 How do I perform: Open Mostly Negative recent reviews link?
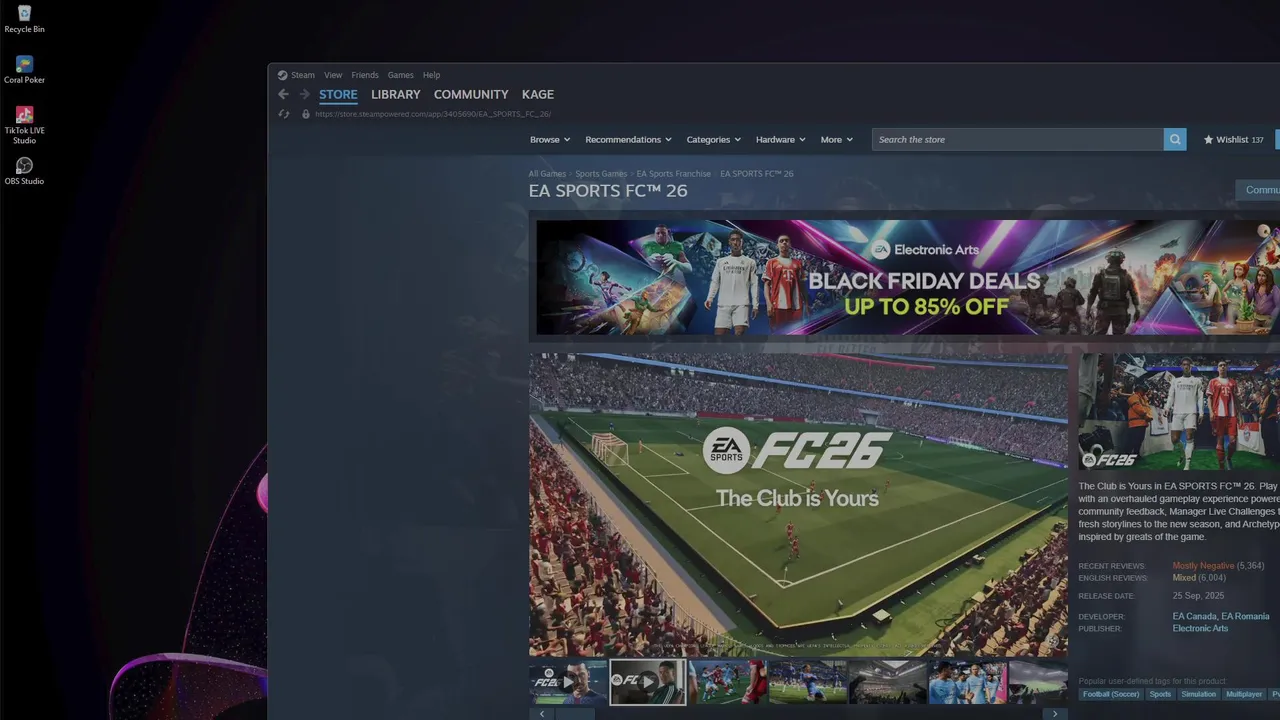tap(1203, 566)
